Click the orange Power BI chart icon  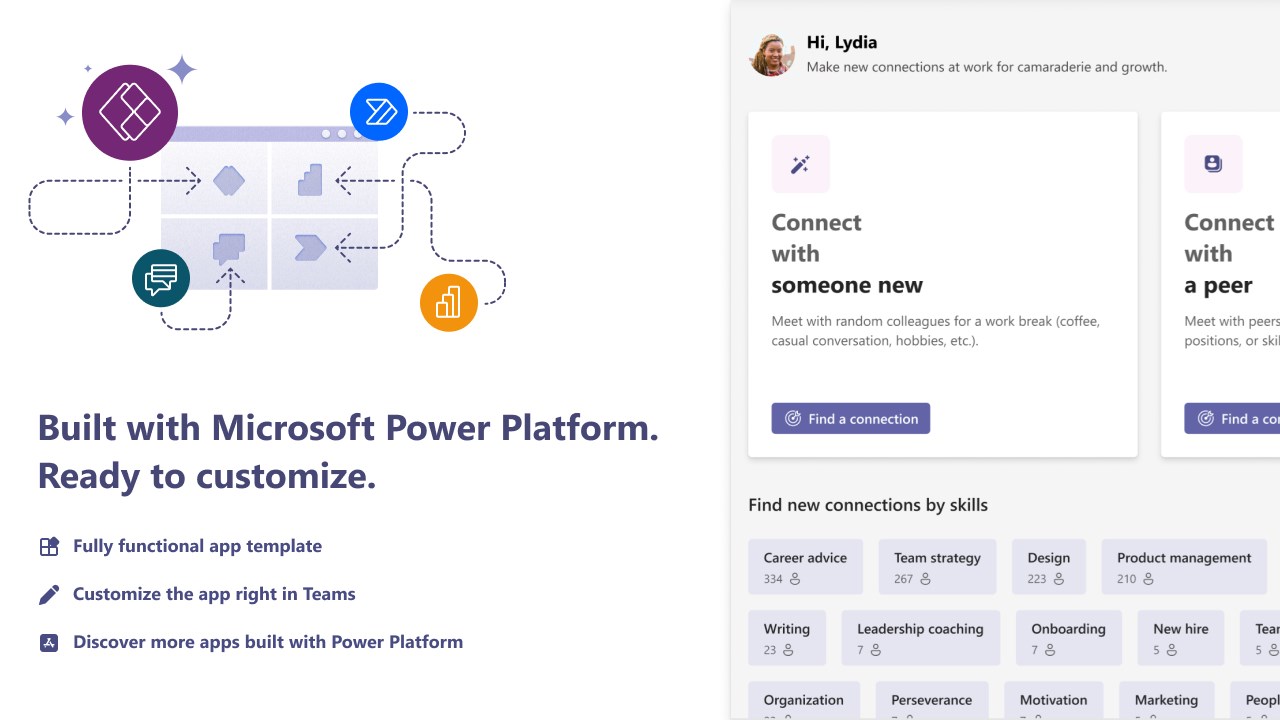point(449,302)
